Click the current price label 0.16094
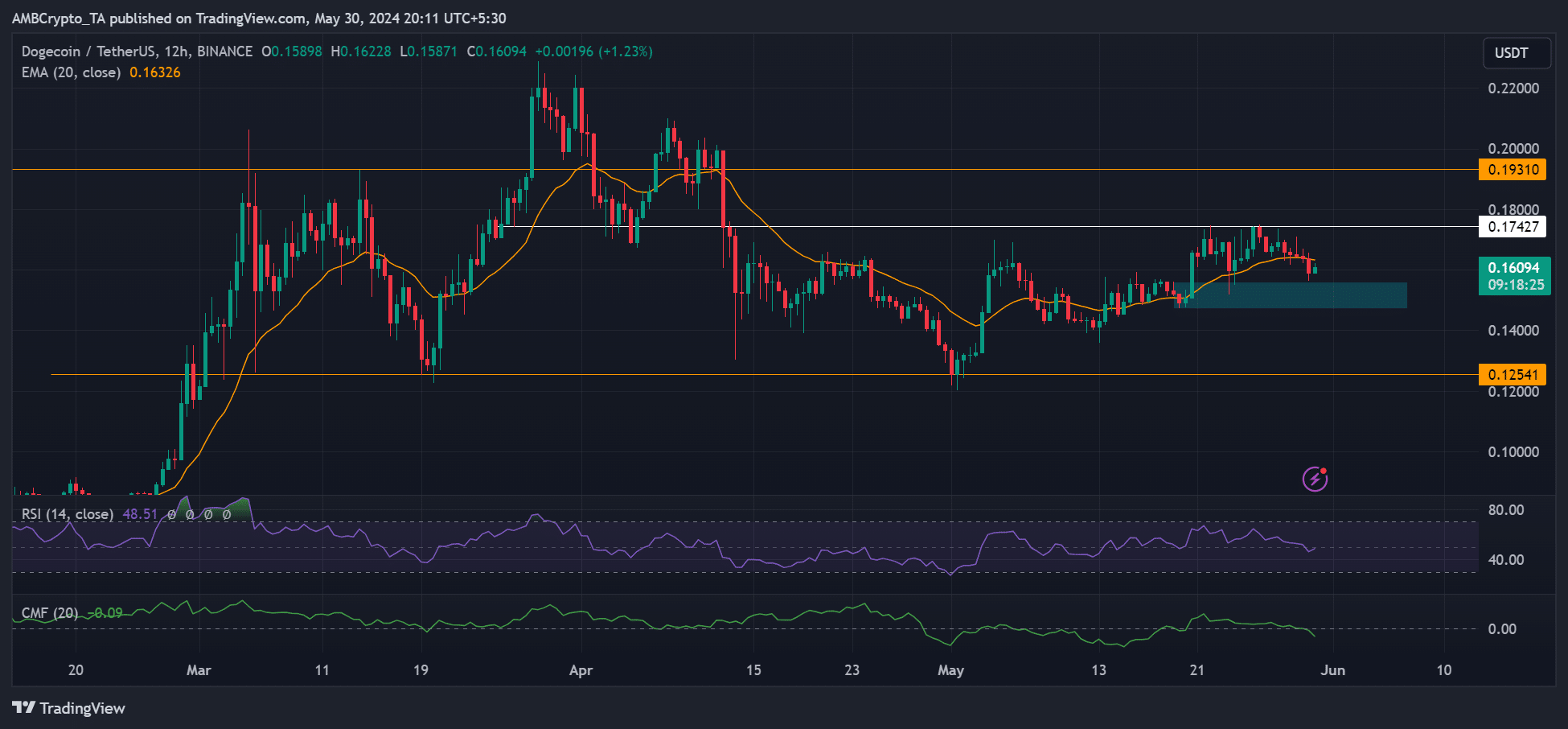The width and height of the screenshot is (1568, 729). coord(1514,268)
